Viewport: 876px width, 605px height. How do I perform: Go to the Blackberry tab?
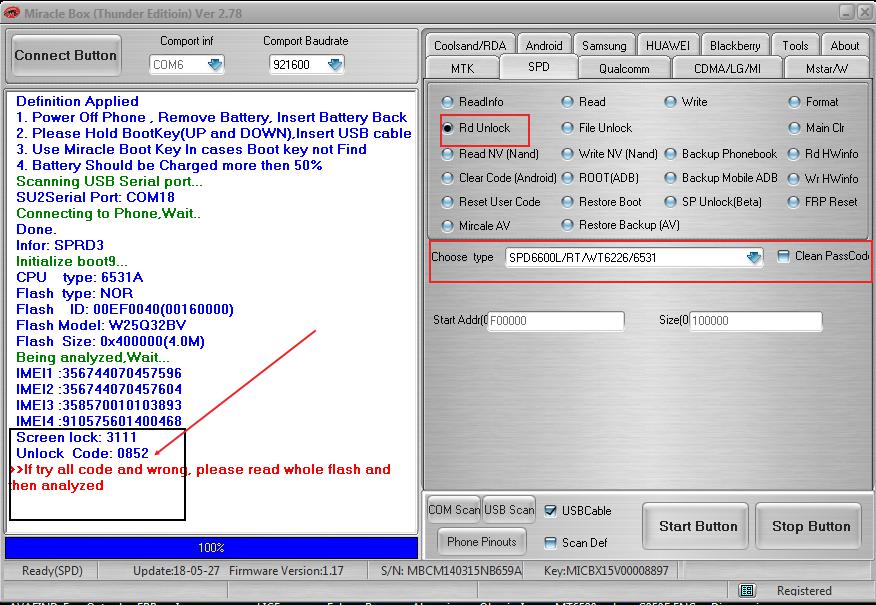735,45
